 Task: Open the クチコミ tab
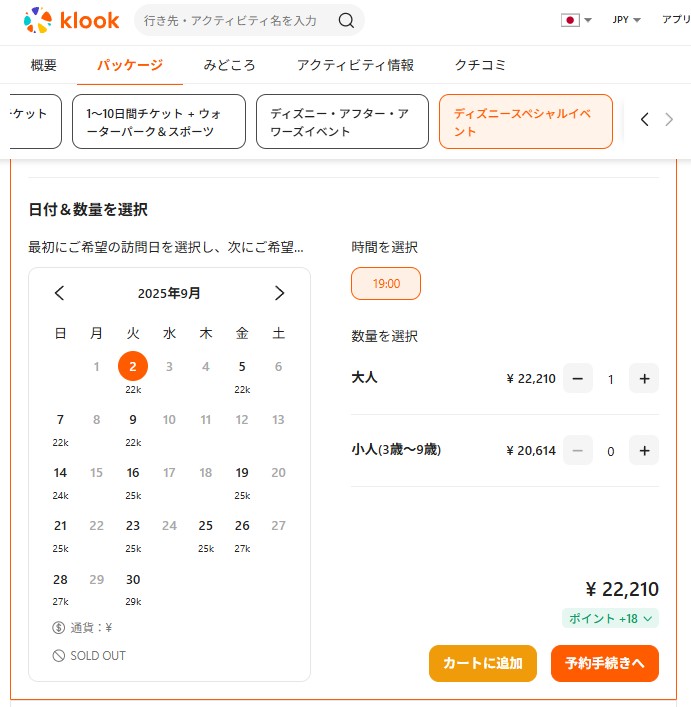coord(480,65)
